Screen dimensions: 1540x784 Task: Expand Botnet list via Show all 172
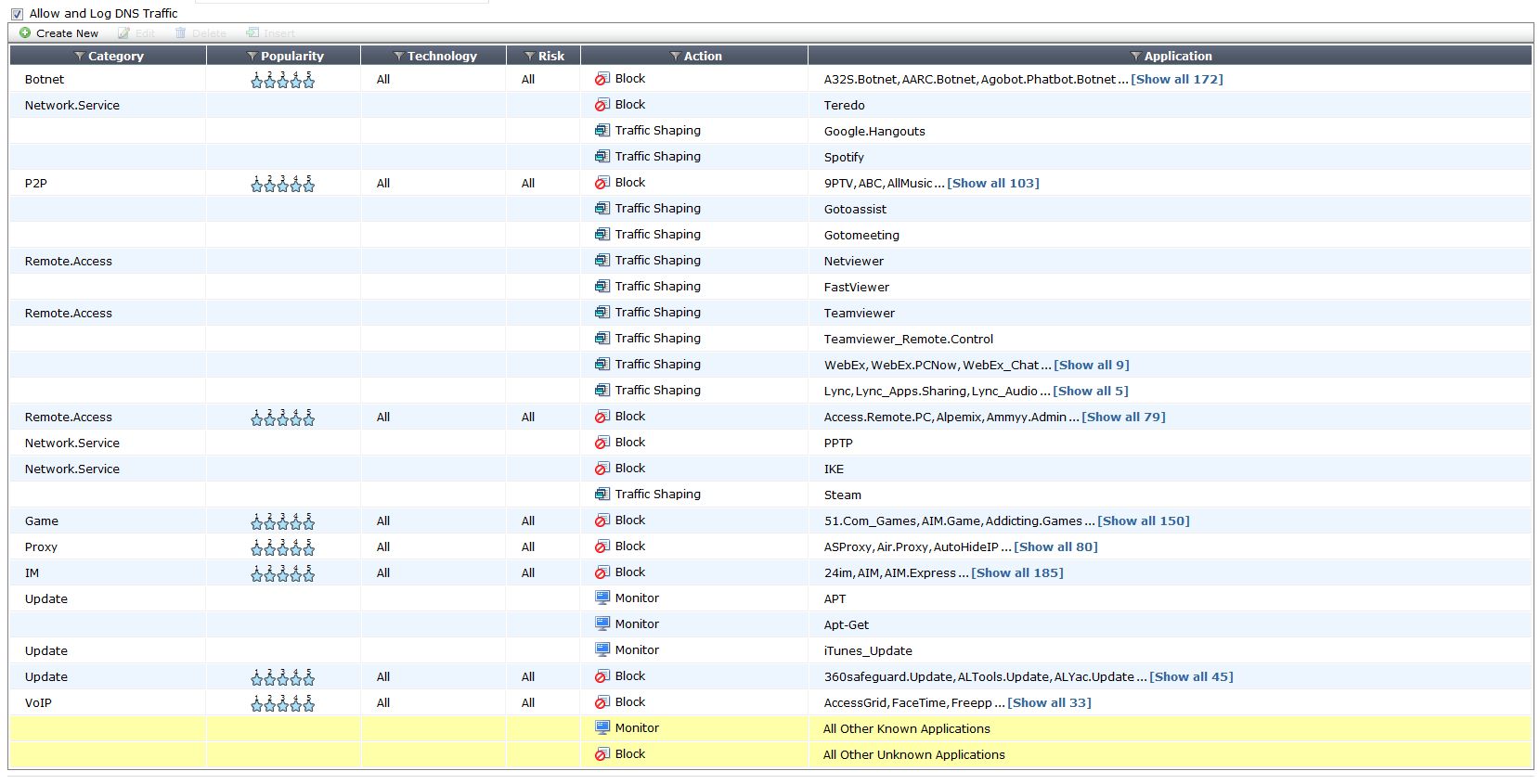[x=1176, y=80]
